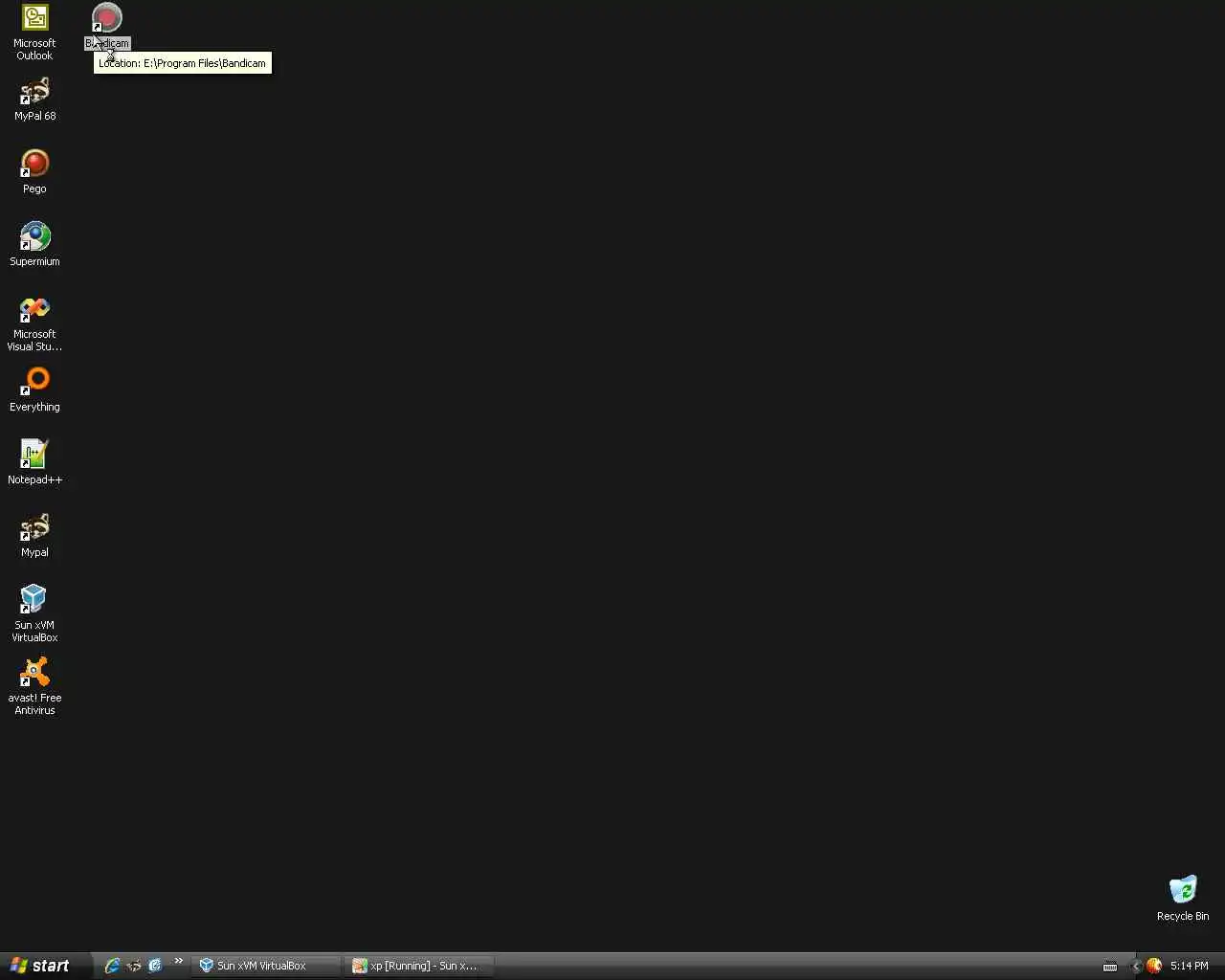1225x980 pixels.
Task: Select the Recycle Bin icon
Action: pyautogui.click(x=1183, y=898)
